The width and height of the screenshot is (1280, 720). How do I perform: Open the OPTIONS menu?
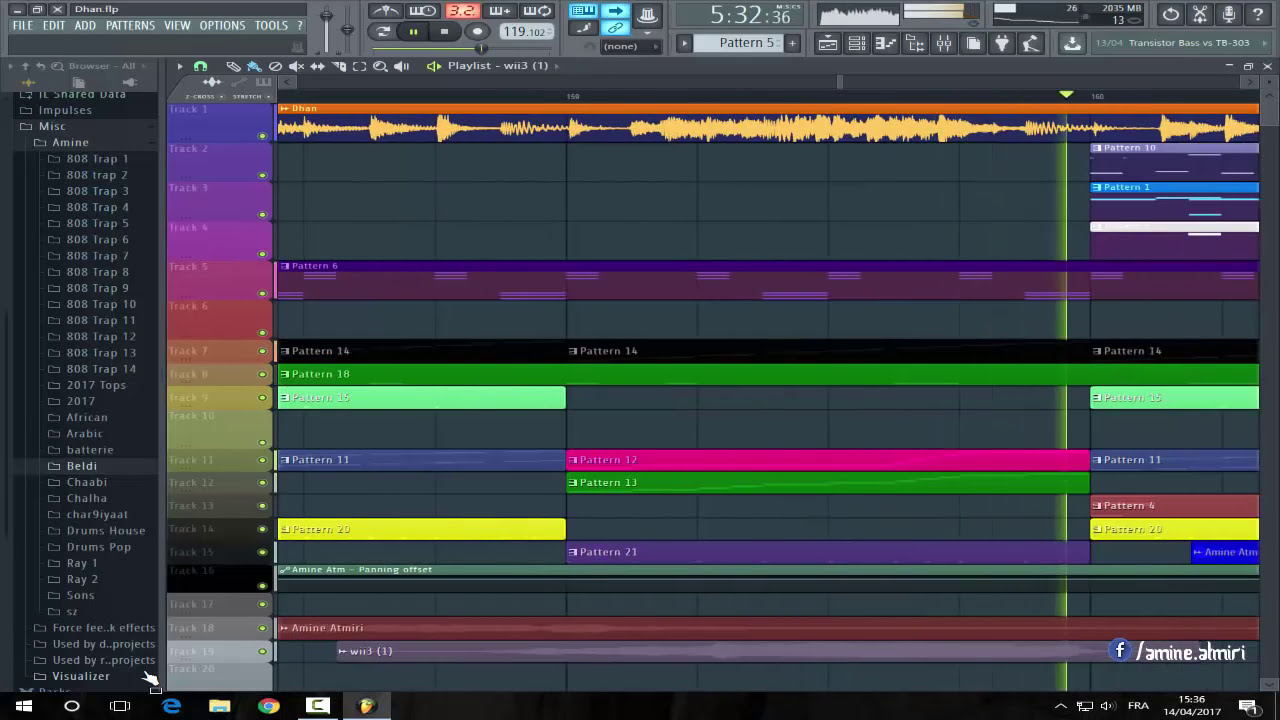pyautogui.click(x=222, y=25)
